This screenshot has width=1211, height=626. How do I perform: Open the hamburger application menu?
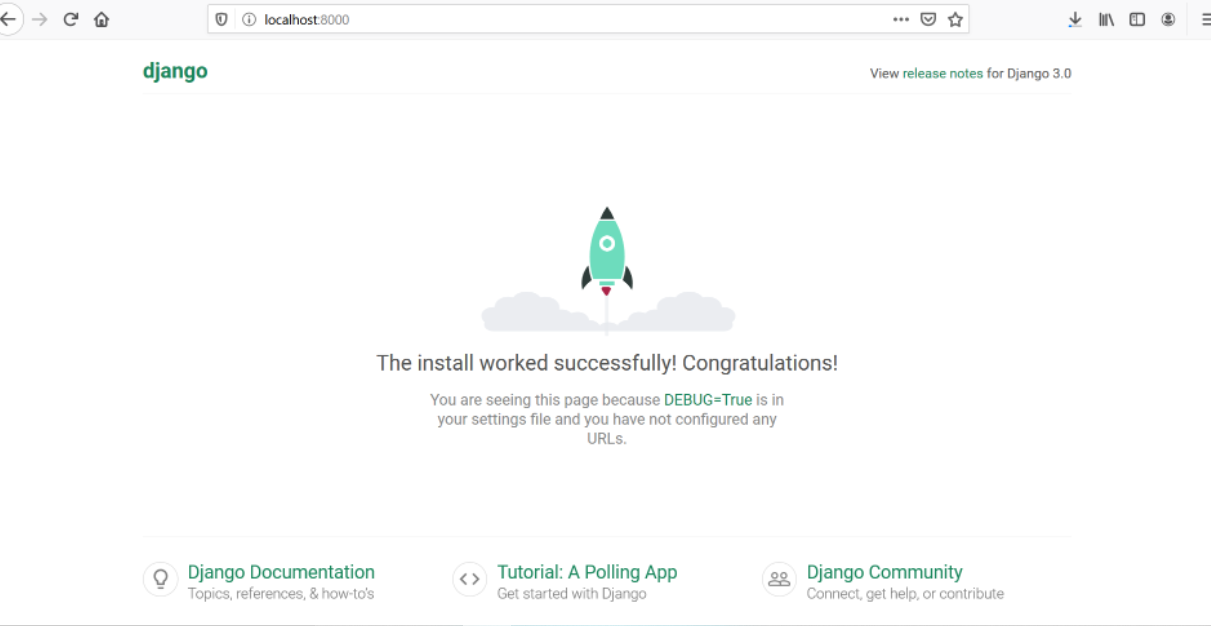pos(1205,19)
